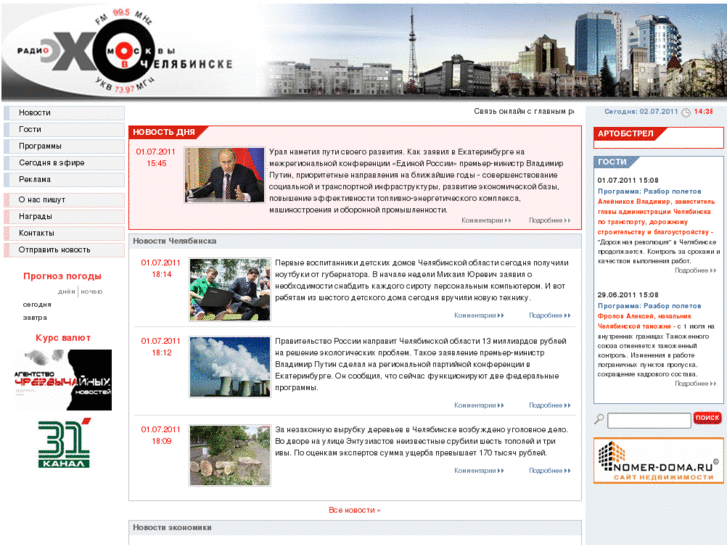Open Подробнее for the illegal tree cutting news
The height and width of the screenshot is (545, 727).
[x=549, y=471]
